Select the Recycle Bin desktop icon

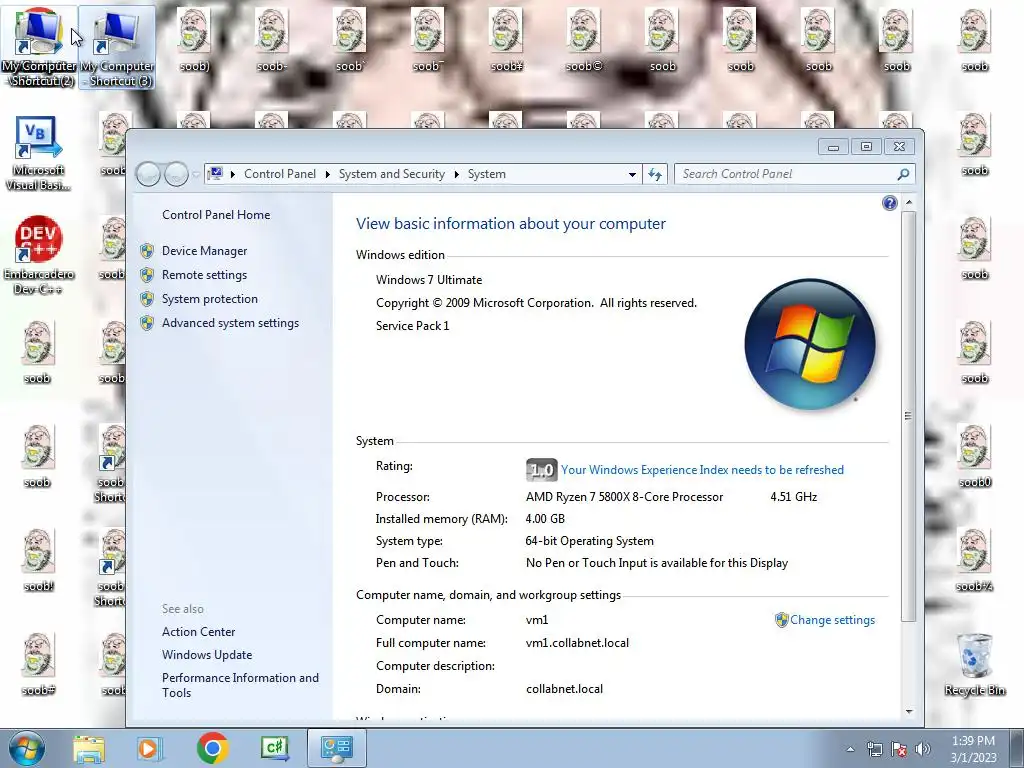click(x=974, y=664)
